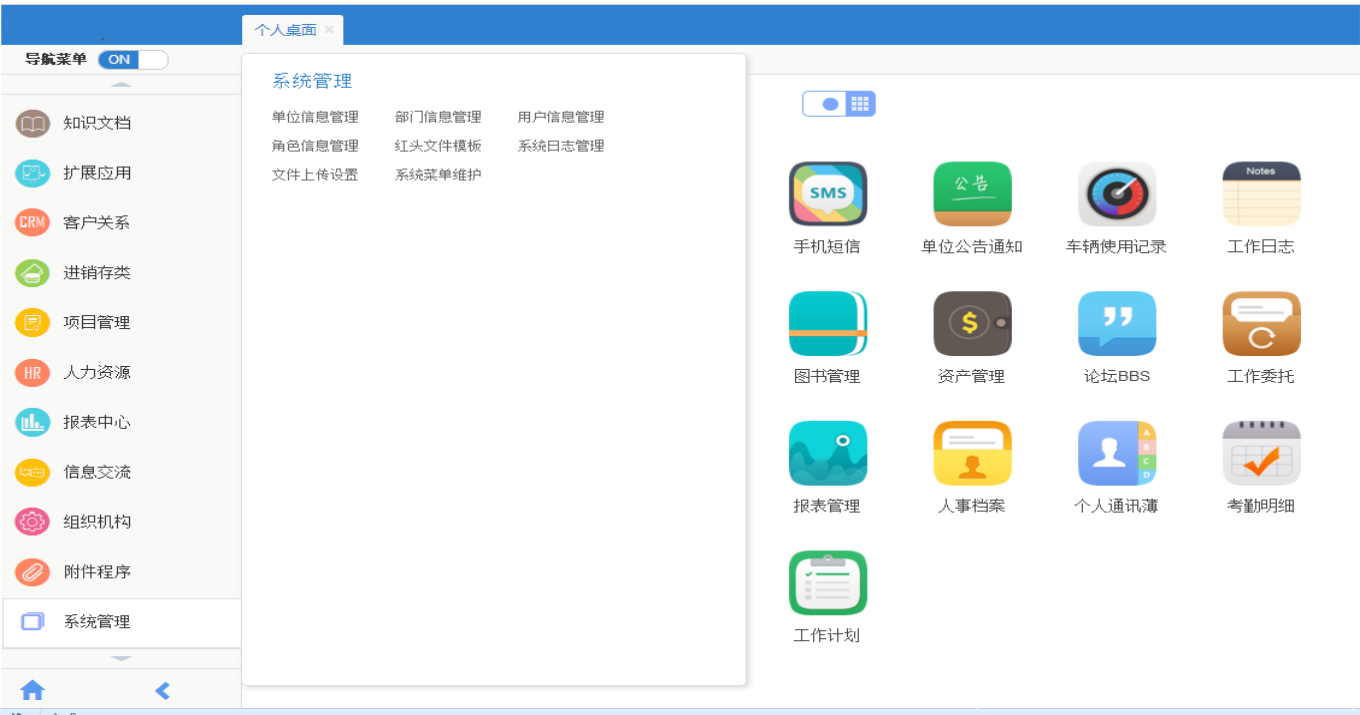This screenshot has height=715, width=1360.
Task: Open 部门信息管理 link
Action: 438,117
